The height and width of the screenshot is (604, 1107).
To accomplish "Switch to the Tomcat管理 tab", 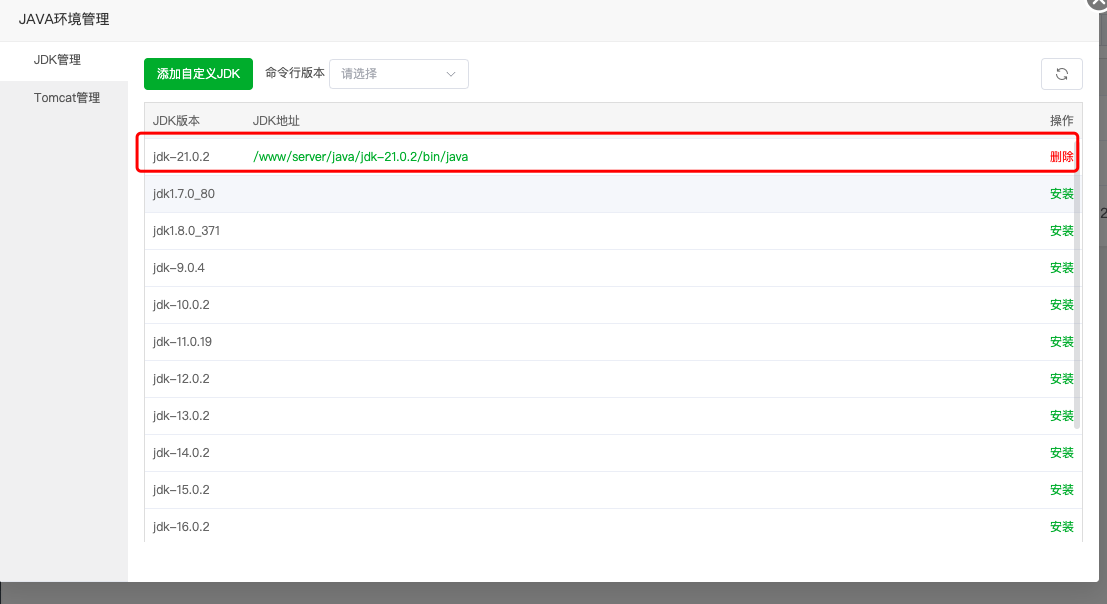I will (64, 98).
